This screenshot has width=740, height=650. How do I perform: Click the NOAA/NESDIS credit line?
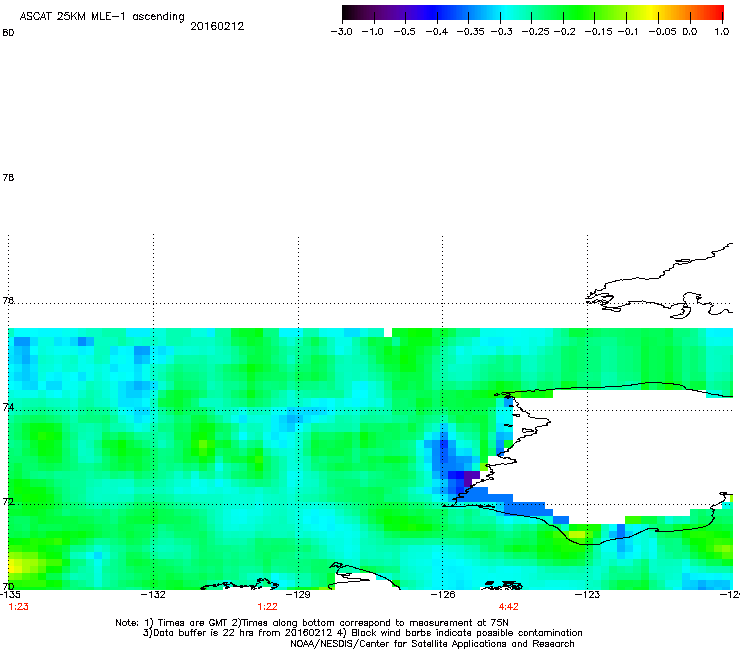pyautogui.click(x=432, y=644)
